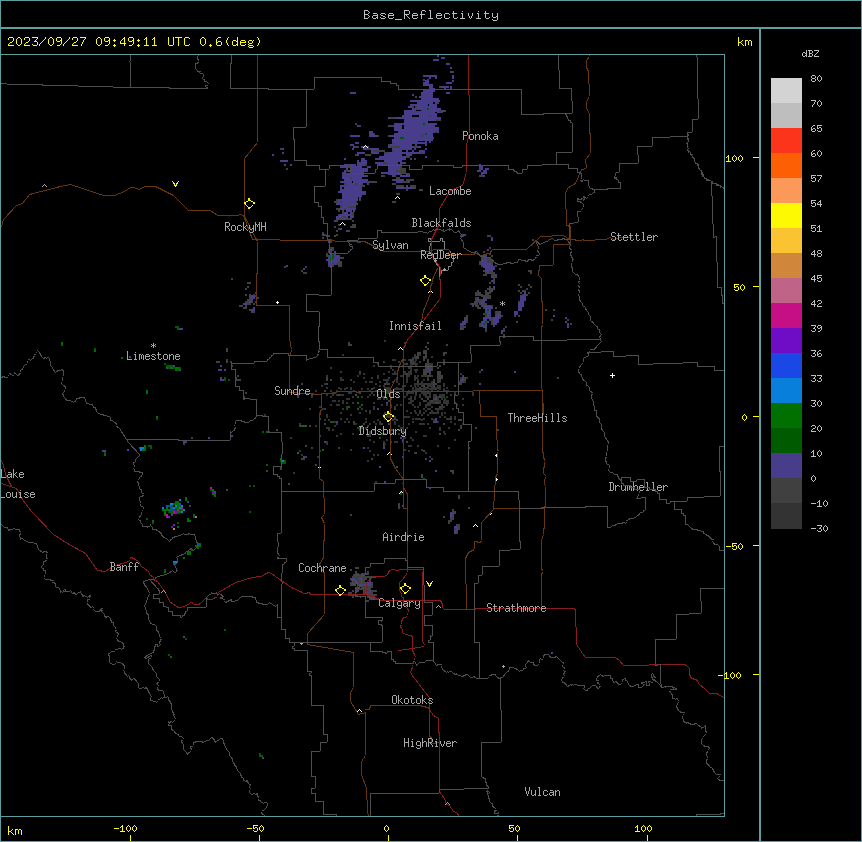Click the Blackfalds label
Image resolution: width=862 pixels, height=842 pixels.
coord(441,223)
